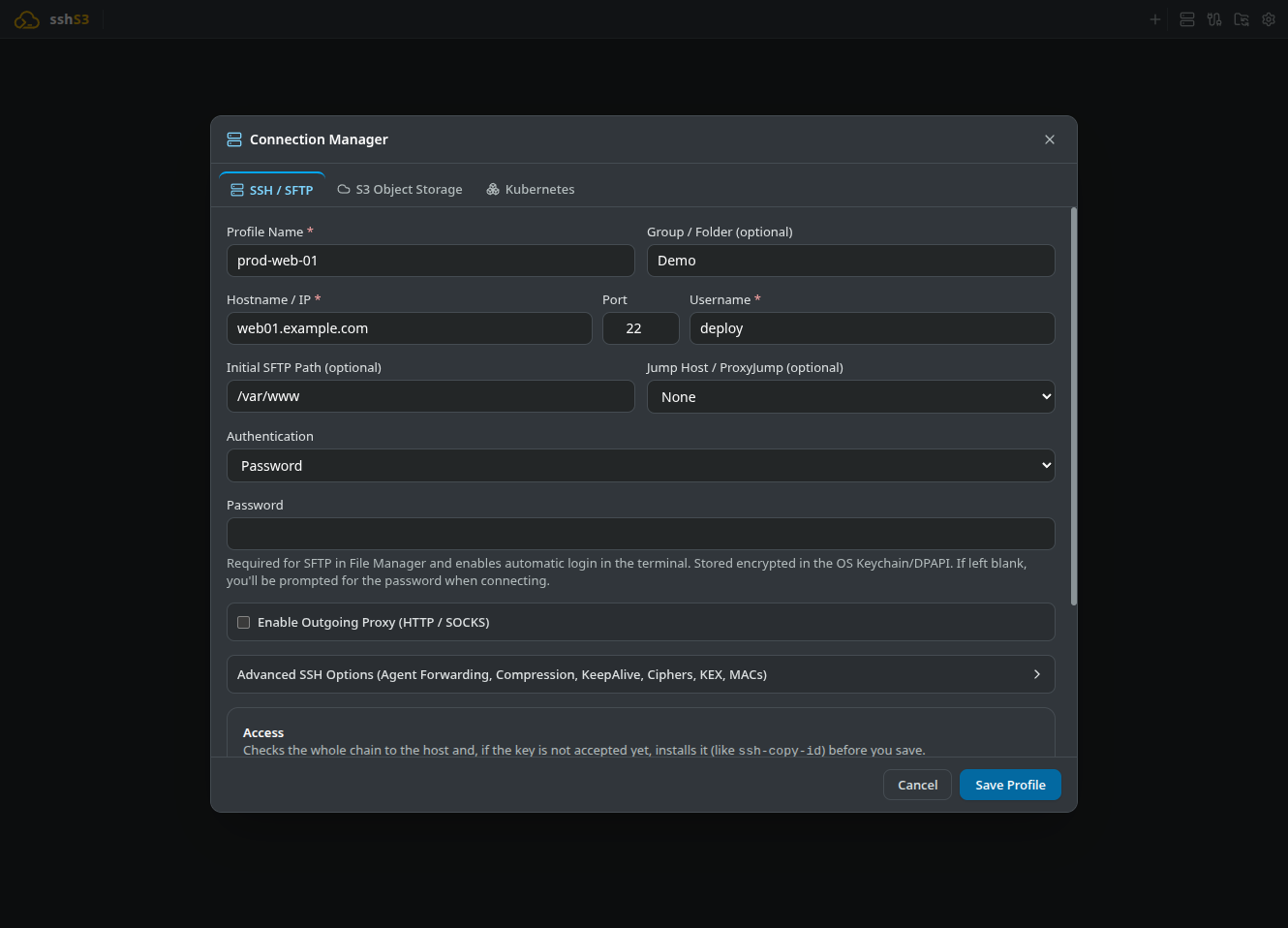Enable the Outgoing Proxy checkbox
This screenshot has width=1288, height=928.
[244, 623]
